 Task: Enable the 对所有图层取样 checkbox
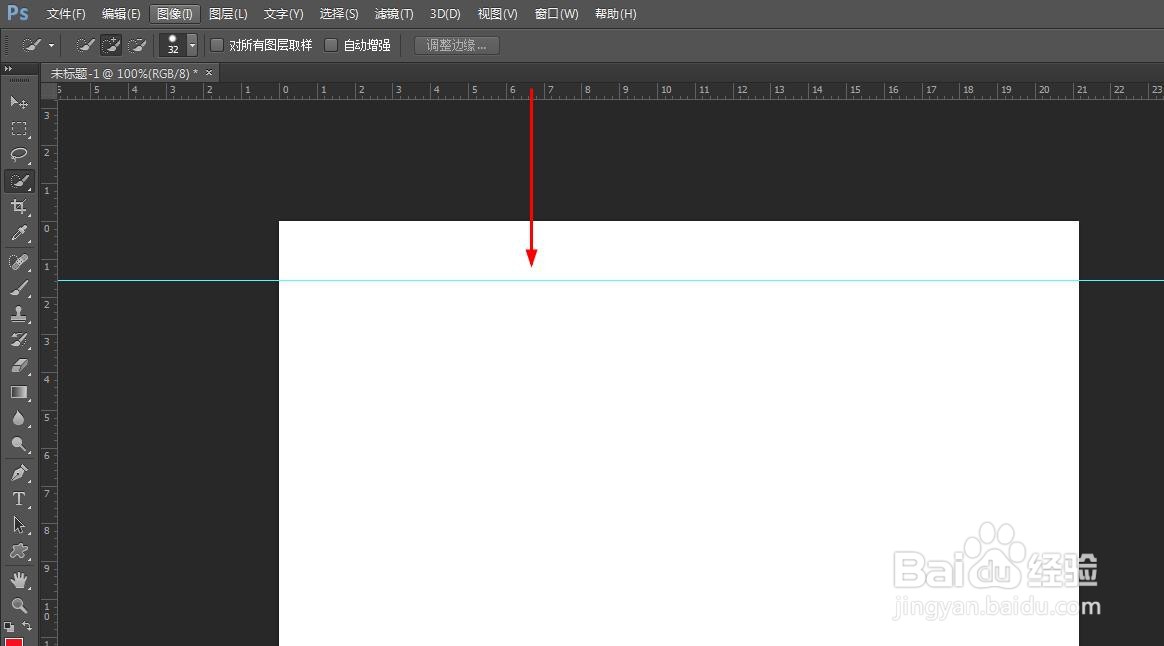coord(217,45)
